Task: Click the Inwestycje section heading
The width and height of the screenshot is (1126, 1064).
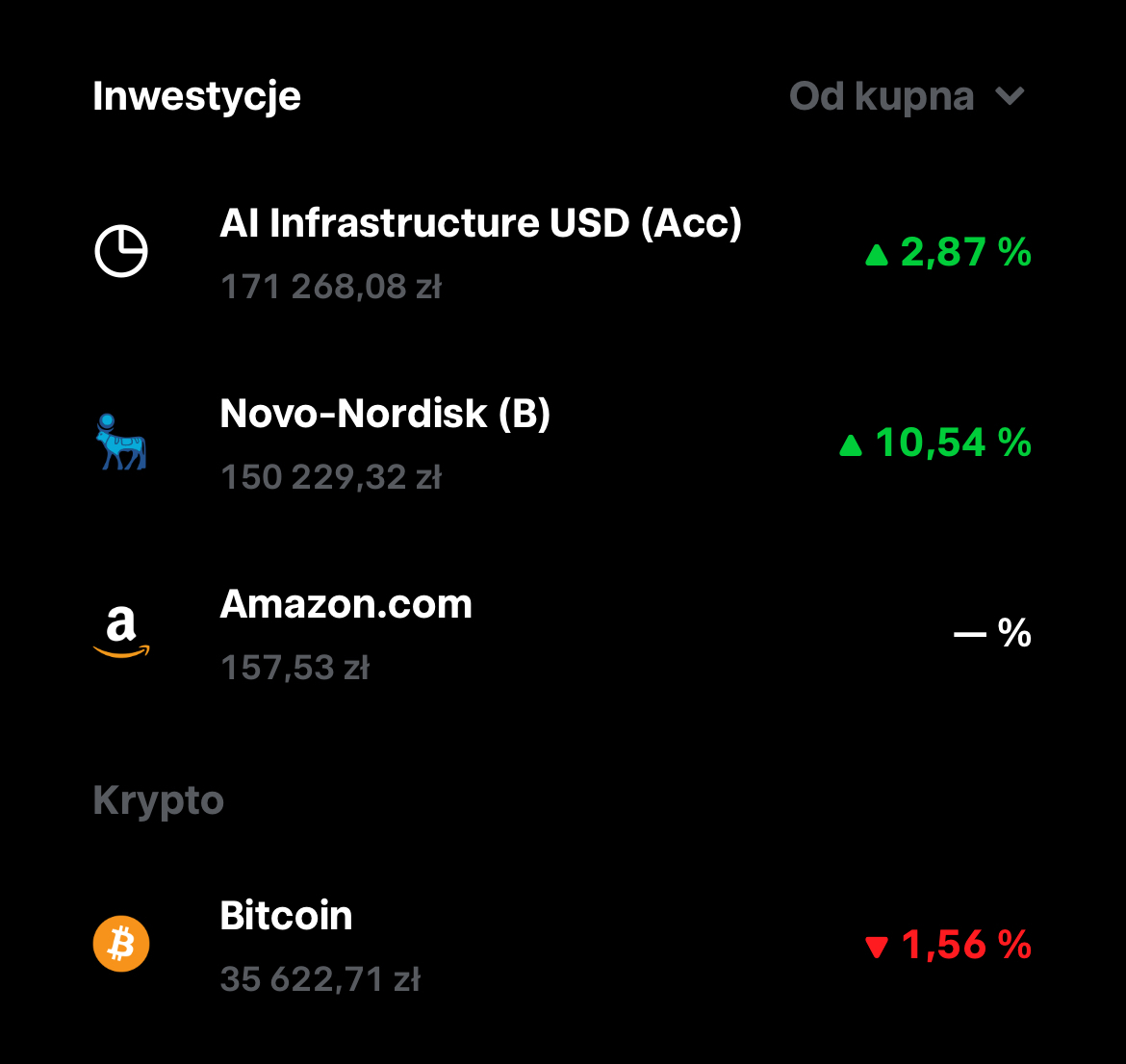Action: click(196, 96)
